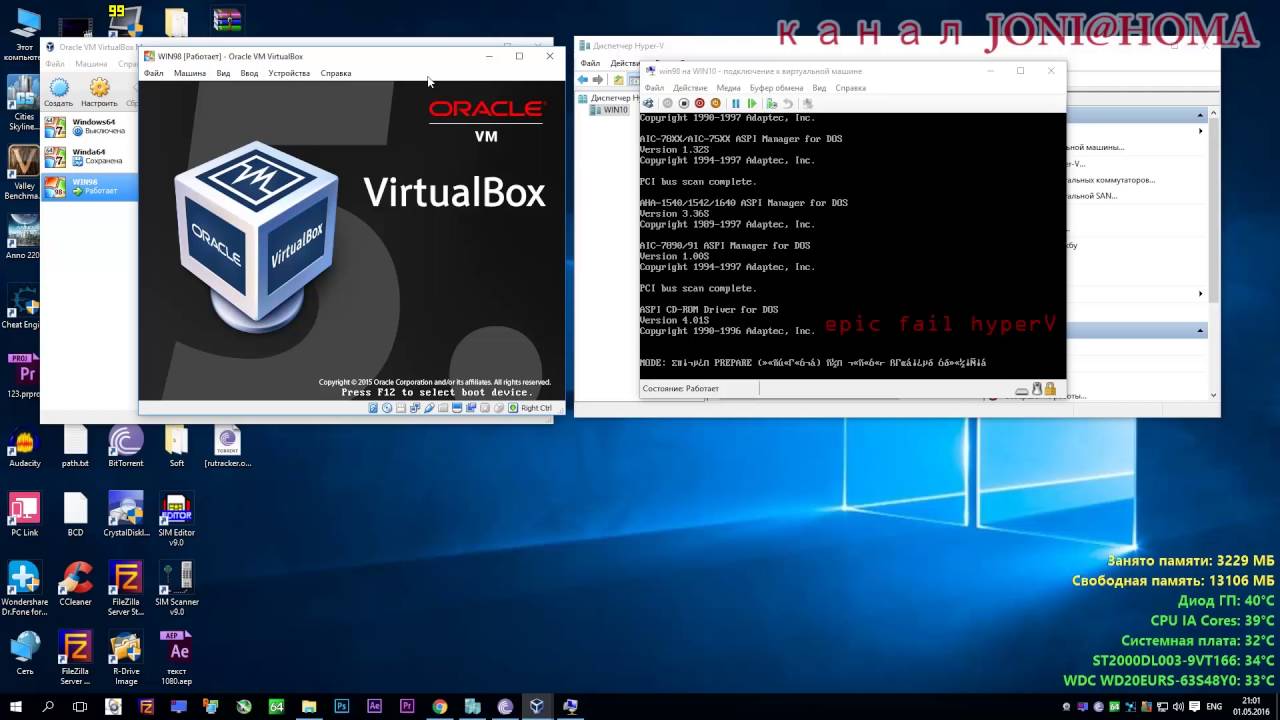Click Создать button in VirtualBox Manager
Screen dimensions: 1280x720
tap(59, 93)
